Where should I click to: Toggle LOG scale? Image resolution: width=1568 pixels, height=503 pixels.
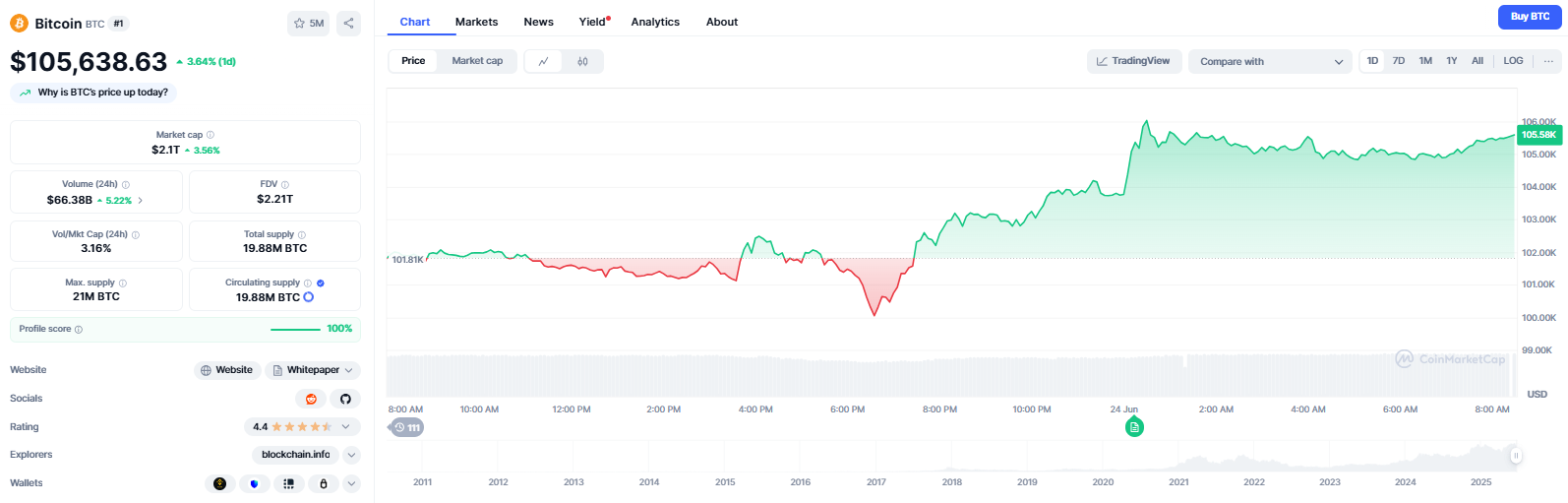click(x=1513, y=61)
